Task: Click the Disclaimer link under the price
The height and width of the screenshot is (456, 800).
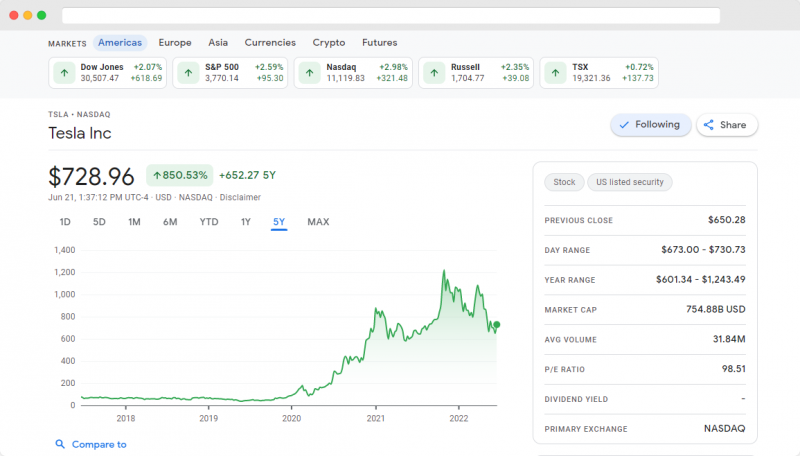Action: pyautogui.click(x=240, y=197)
